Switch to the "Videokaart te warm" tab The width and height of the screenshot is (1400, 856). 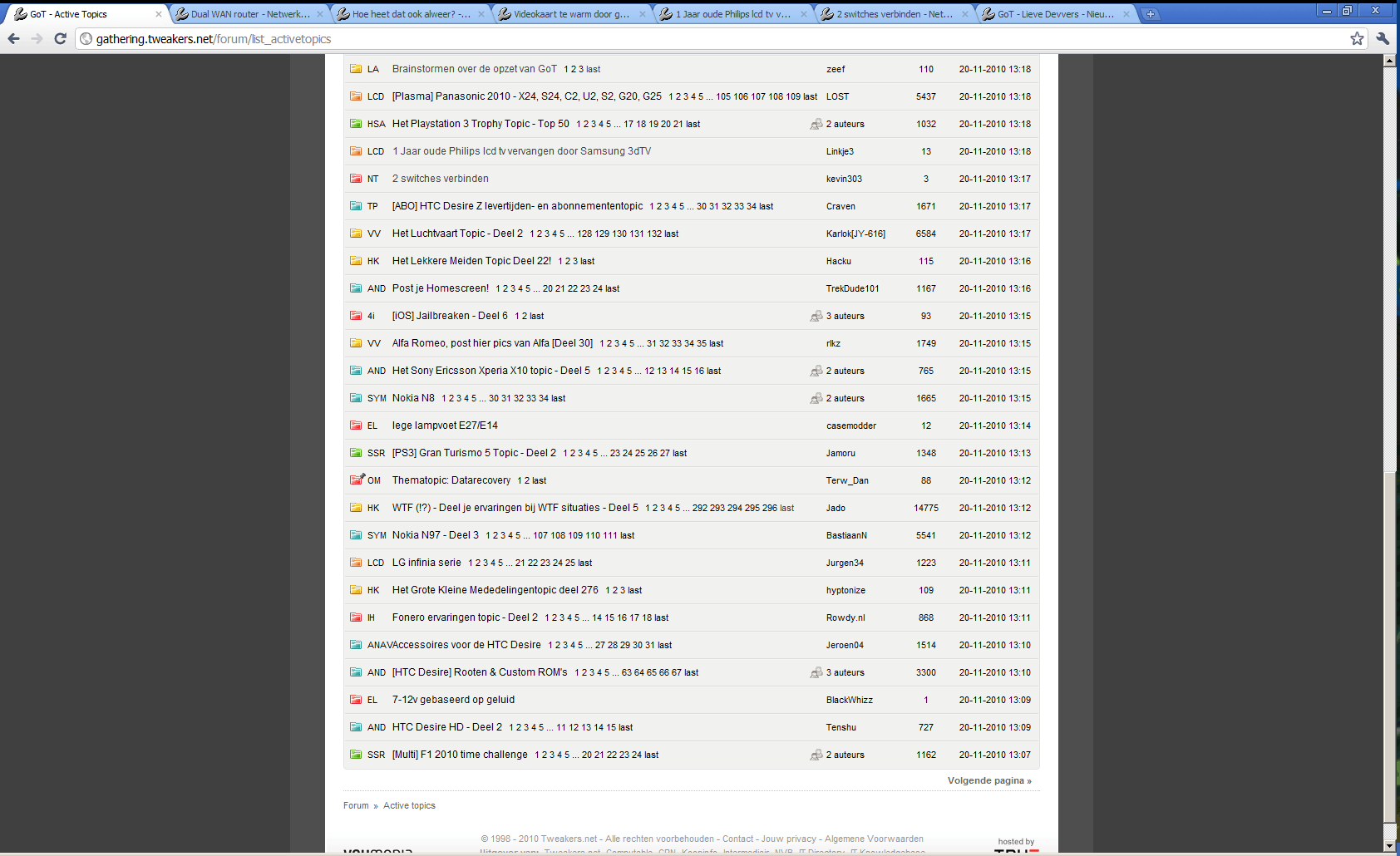561,13
